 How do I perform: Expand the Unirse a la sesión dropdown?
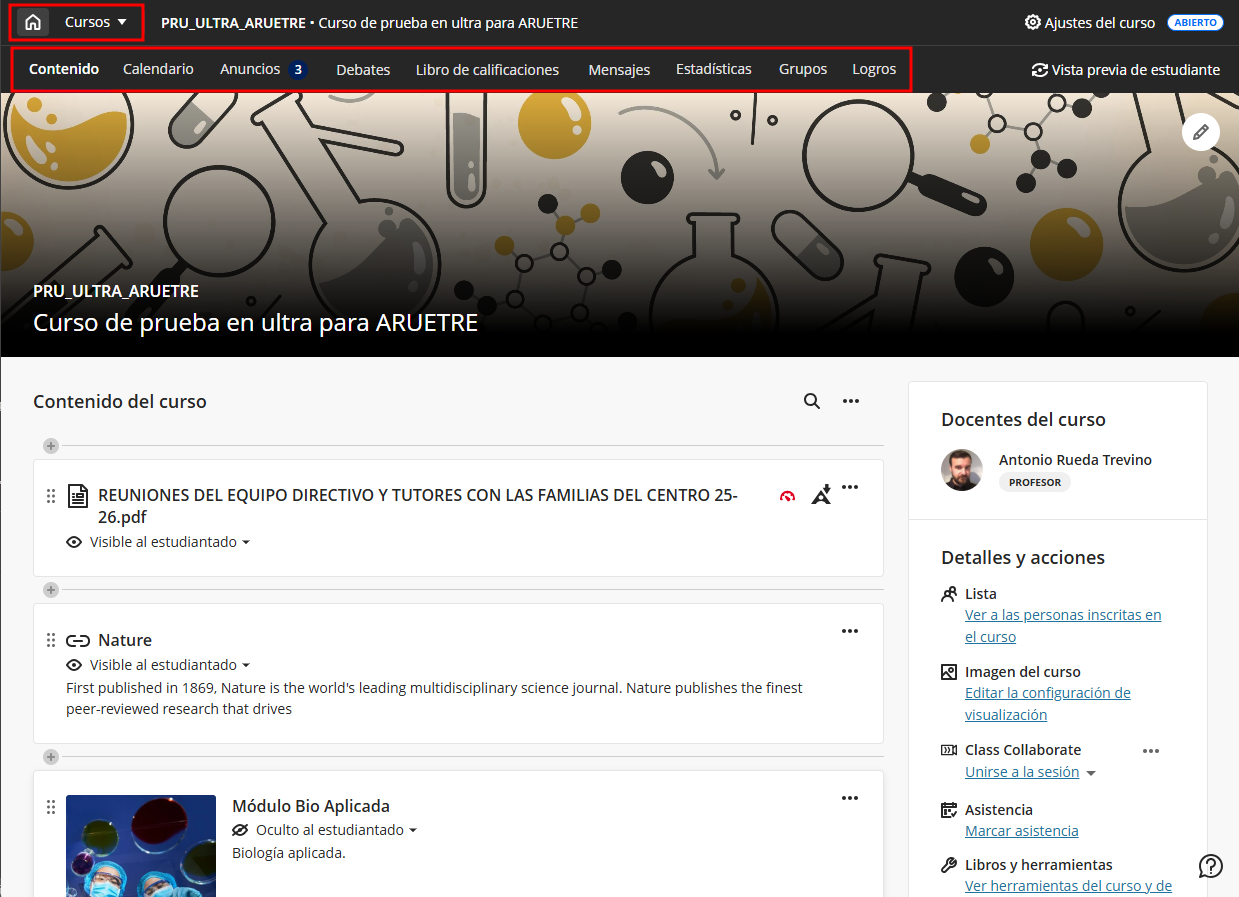point(1091,773)
